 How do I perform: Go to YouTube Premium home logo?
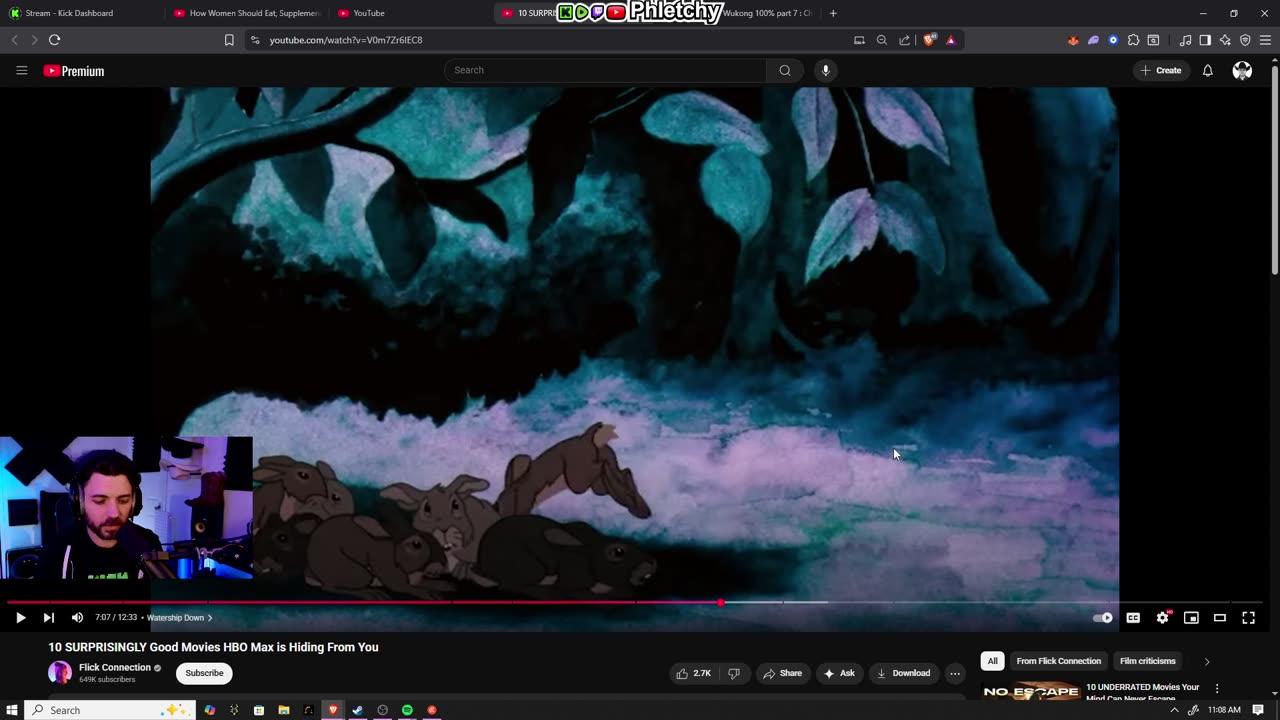[x=74, y=71]
